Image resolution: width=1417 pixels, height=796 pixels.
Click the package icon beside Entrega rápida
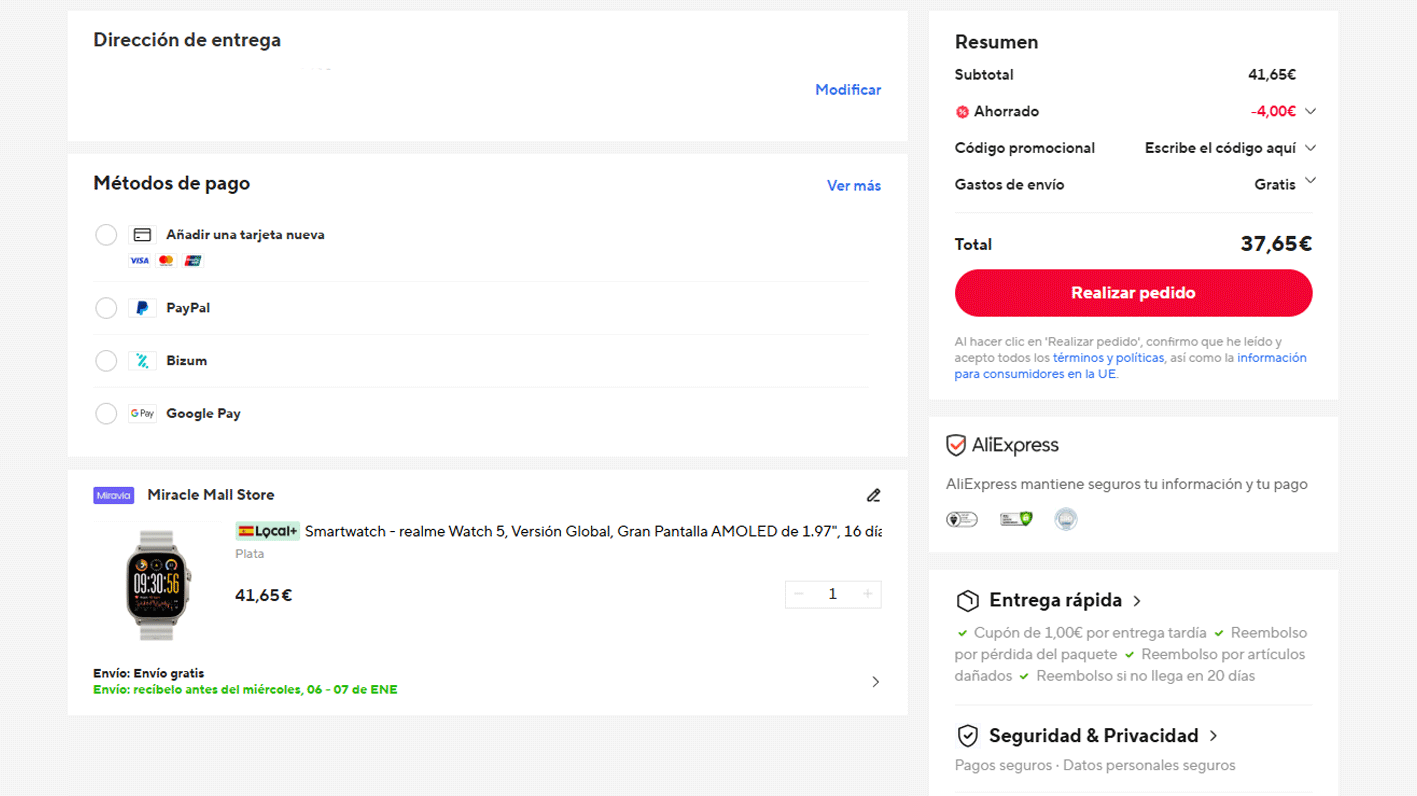[967, 601]
